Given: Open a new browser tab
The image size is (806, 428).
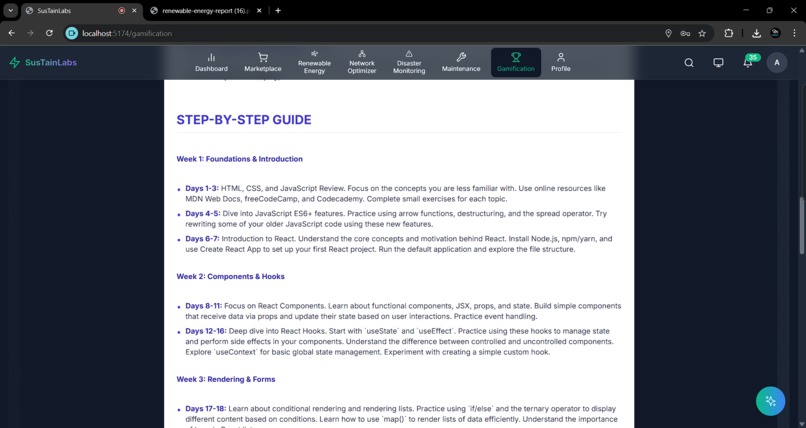Looking at the screenshot, I should pyautogui.click(x=278, y=11).
